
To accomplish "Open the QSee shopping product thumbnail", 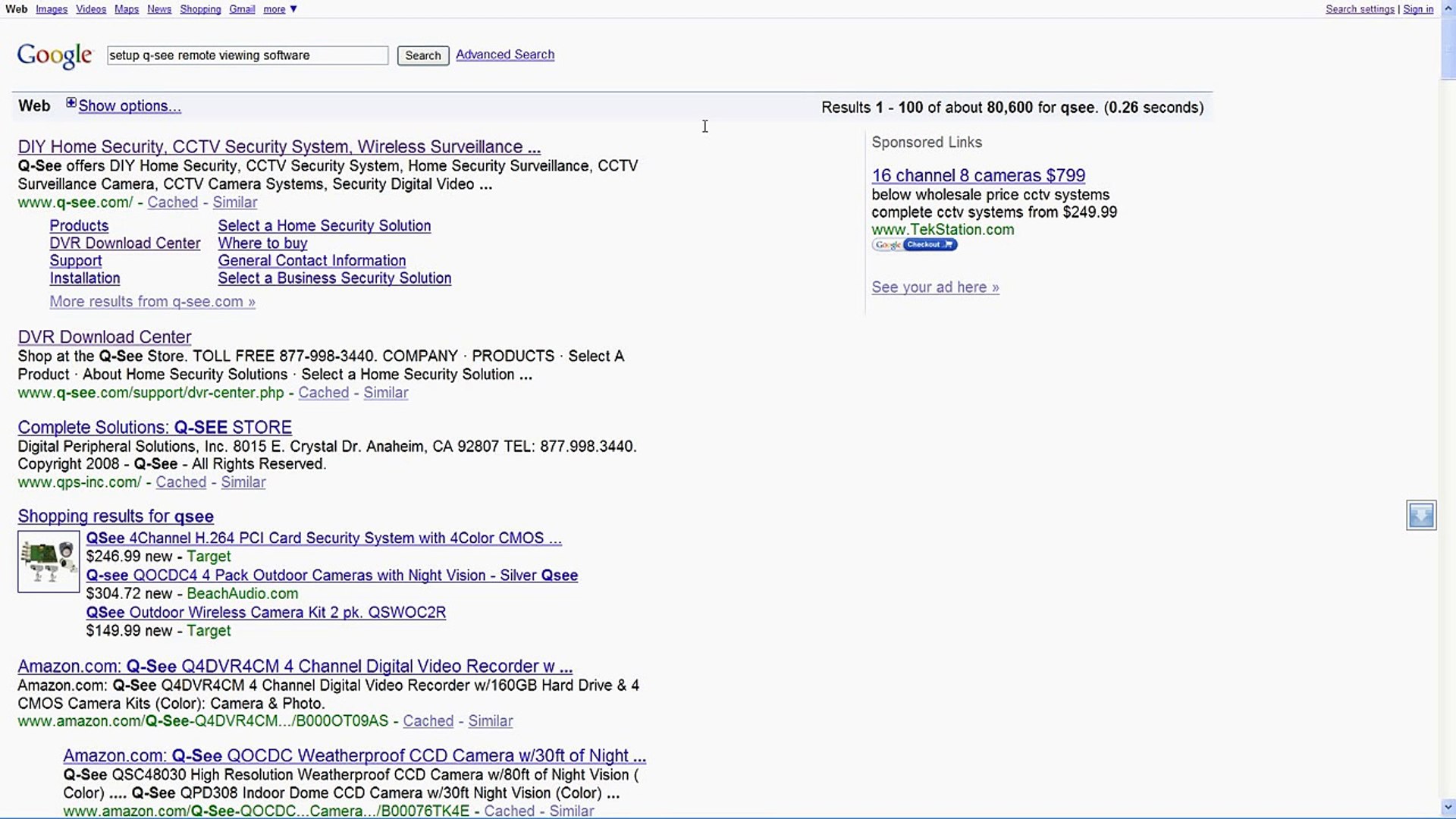I will pyautogui.click(x=49, y=562).
